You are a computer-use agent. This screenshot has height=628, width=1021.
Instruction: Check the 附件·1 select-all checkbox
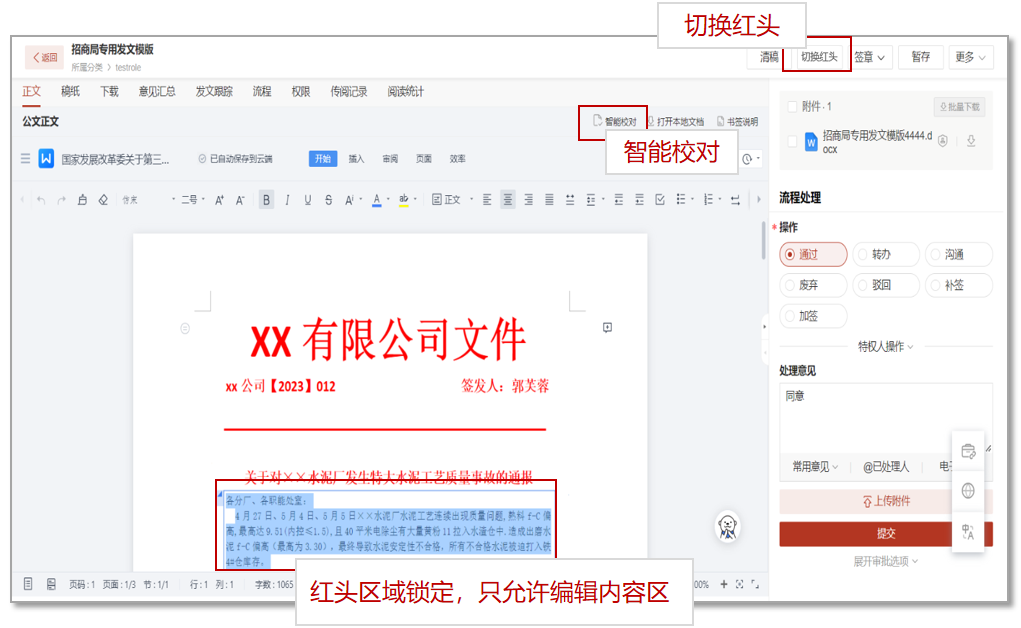pyautogui.click(x=792, y=106)
